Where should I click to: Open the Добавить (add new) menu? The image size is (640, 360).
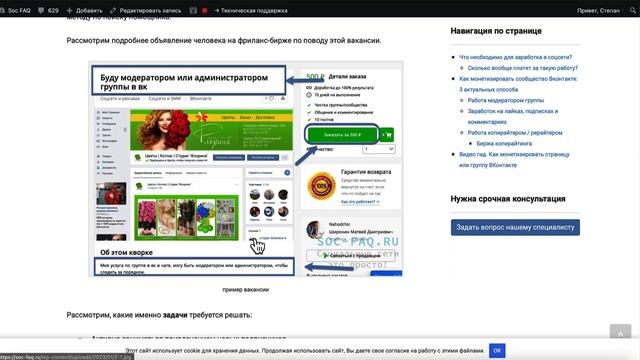pyautogui.click(x=84, y=11)
